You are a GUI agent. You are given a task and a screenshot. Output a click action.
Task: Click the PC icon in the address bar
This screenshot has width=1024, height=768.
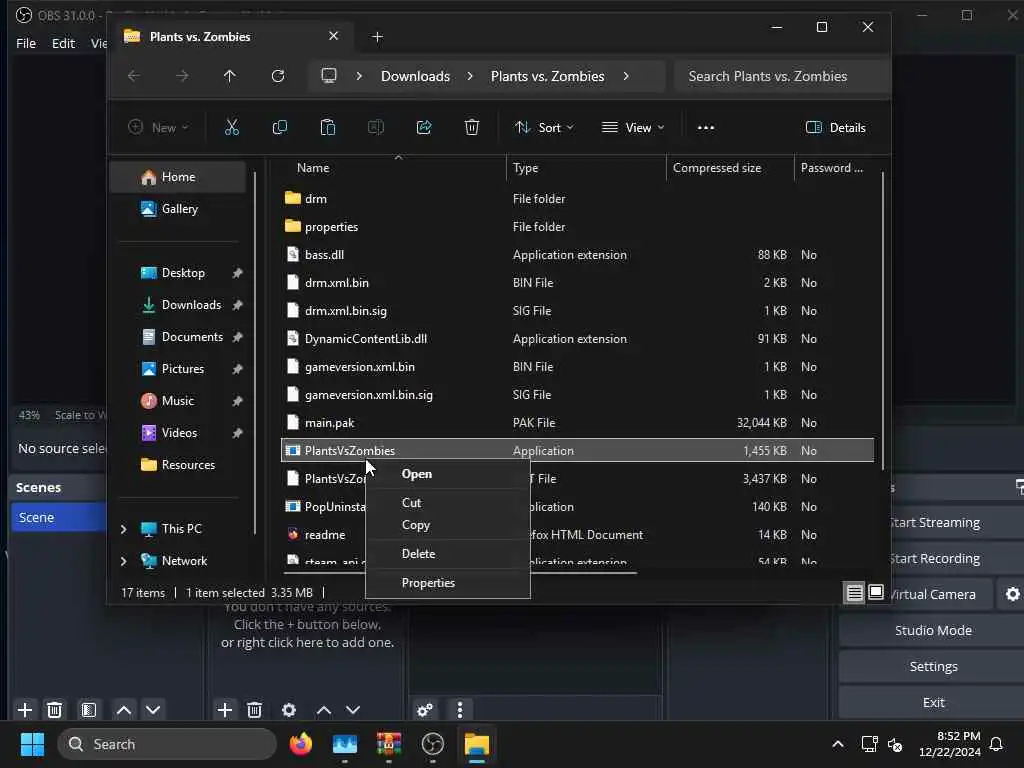(x=328, y=76)
